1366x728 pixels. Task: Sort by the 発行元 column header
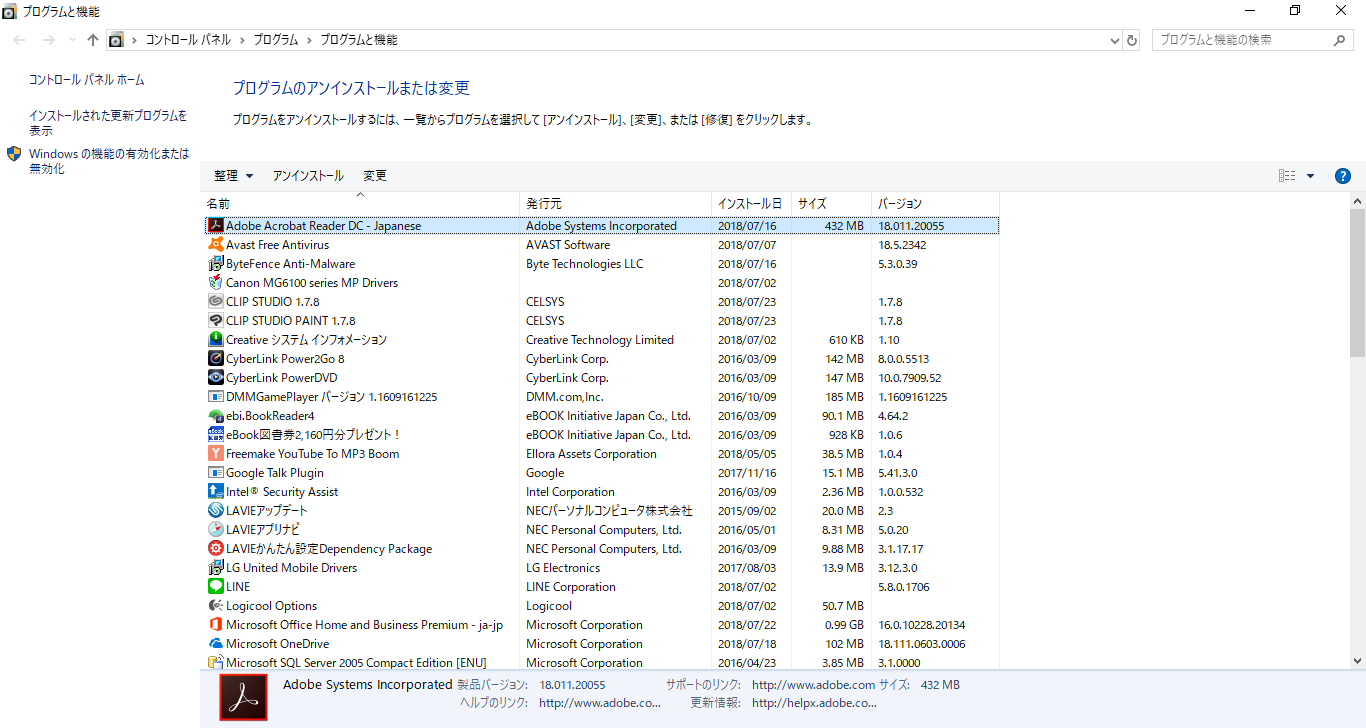click(x=615, y=204)
